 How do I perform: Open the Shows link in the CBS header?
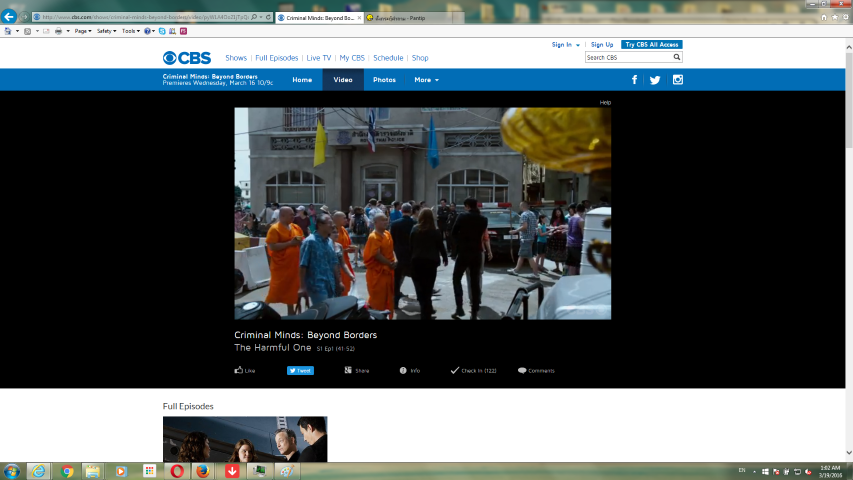tap(236, 58)
